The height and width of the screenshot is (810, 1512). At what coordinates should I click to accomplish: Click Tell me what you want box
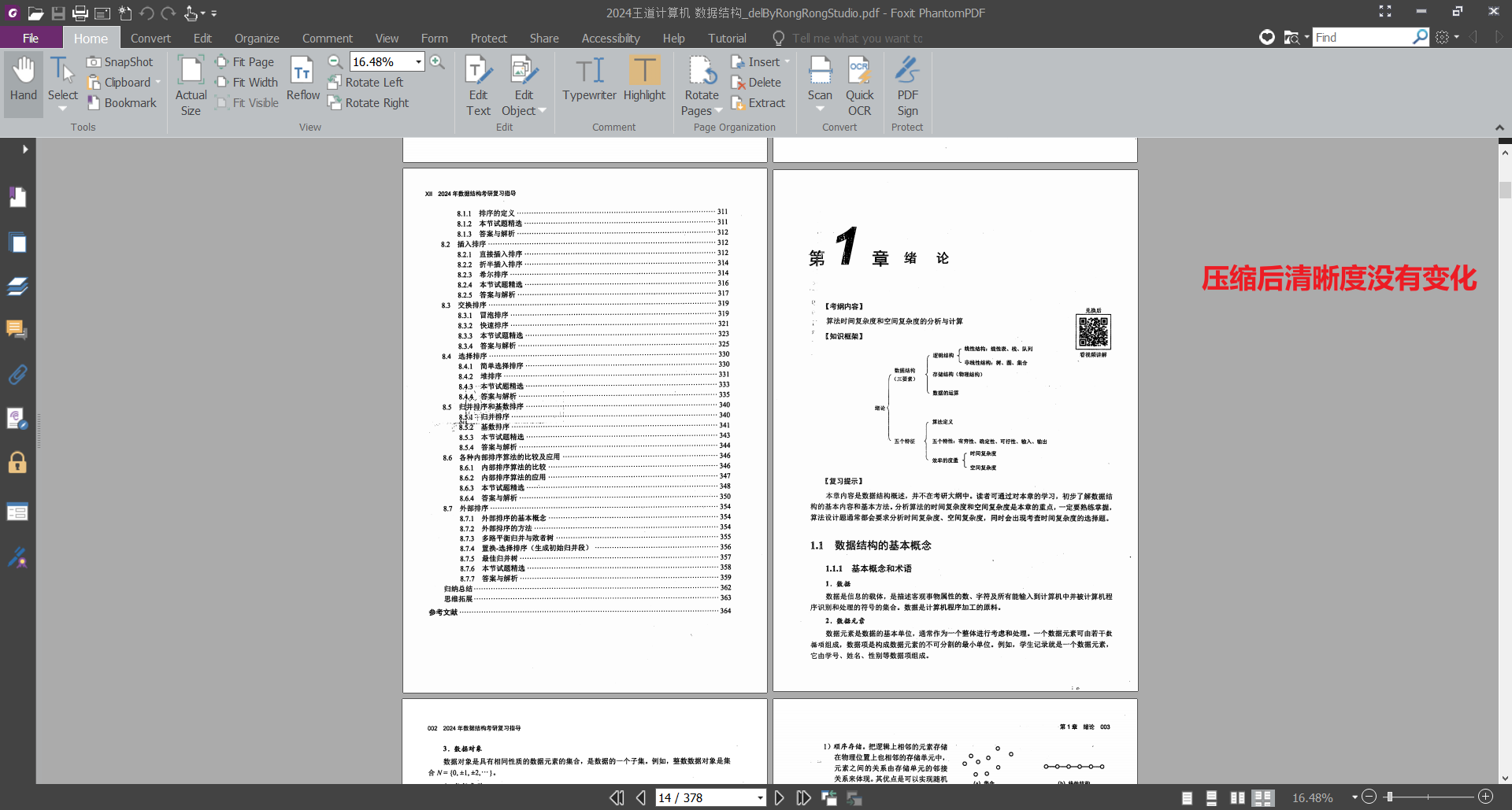tap(857, 38)
